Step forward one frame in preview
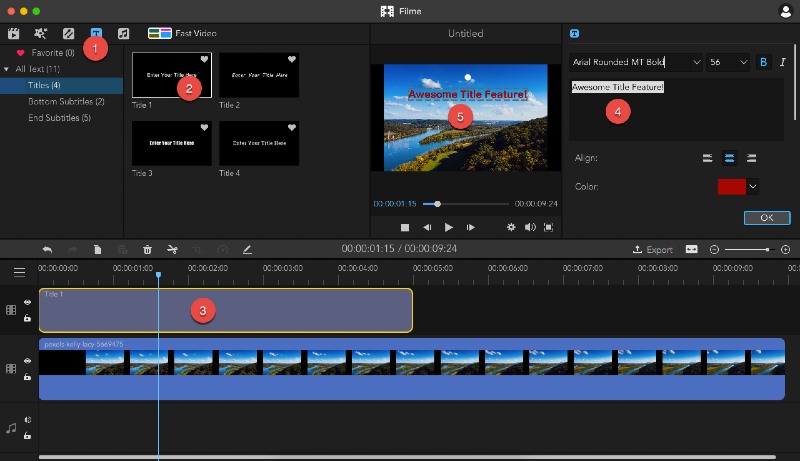The image size is (800, 461). (470, 227)
